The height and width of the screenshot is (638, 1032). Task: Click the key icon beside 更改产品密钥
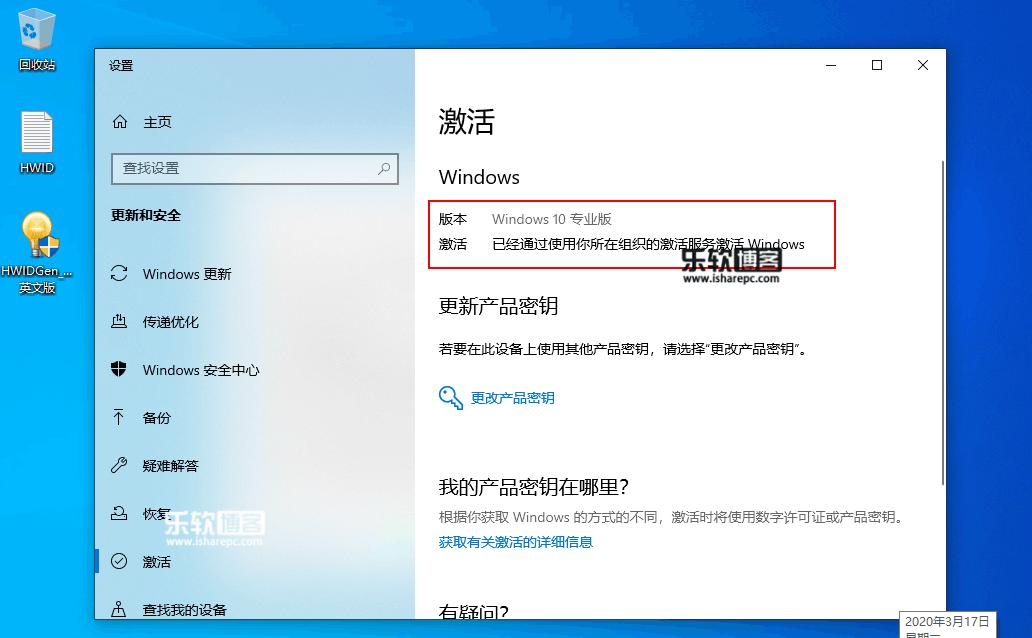pos(451,398)
